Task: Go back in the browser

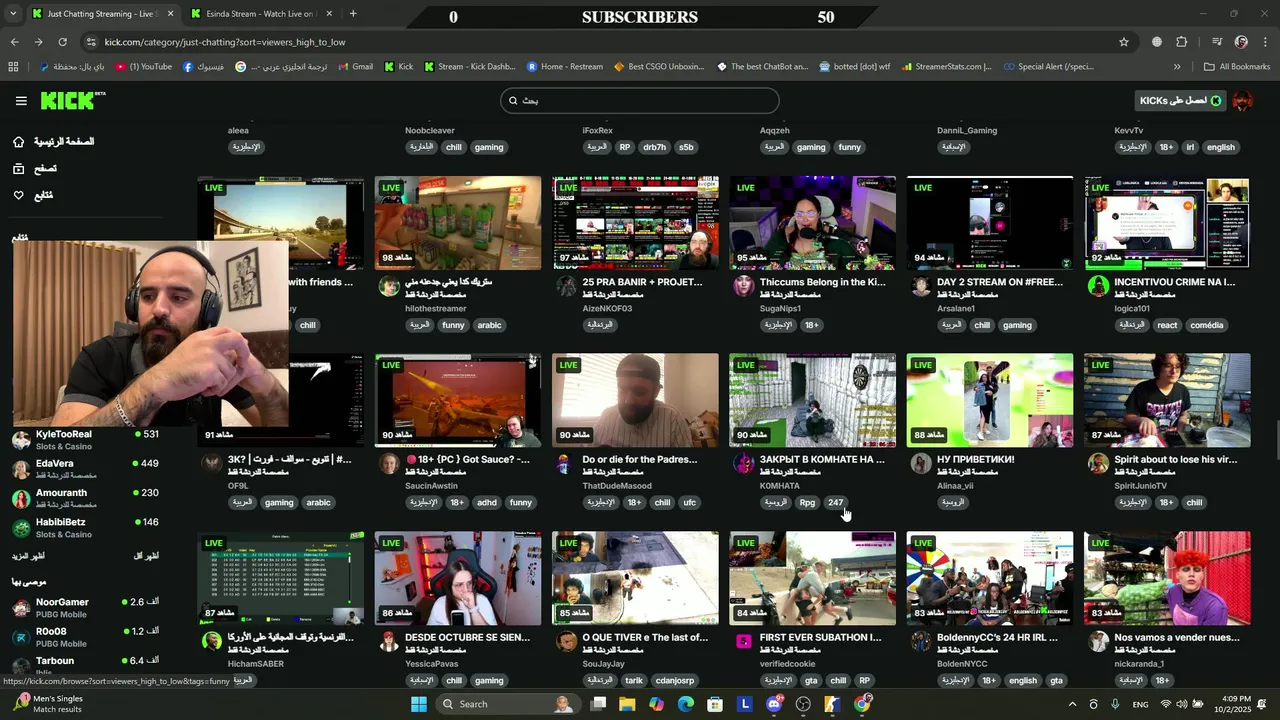Action: coord(14,42)
